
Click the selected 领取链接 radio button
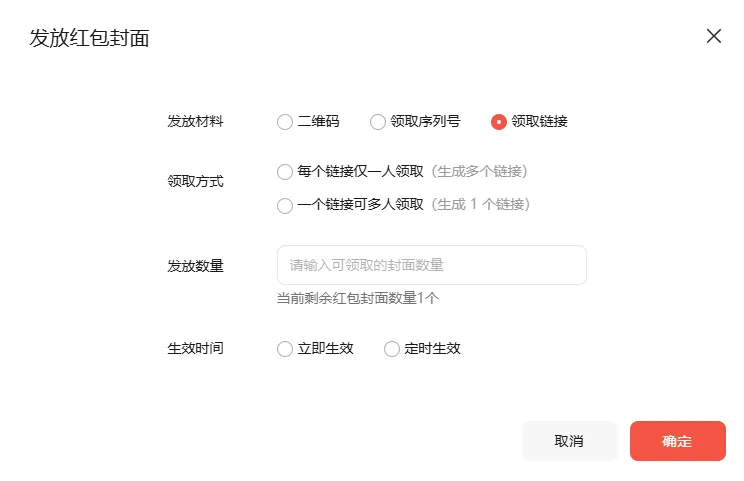(x=499, y=122)
